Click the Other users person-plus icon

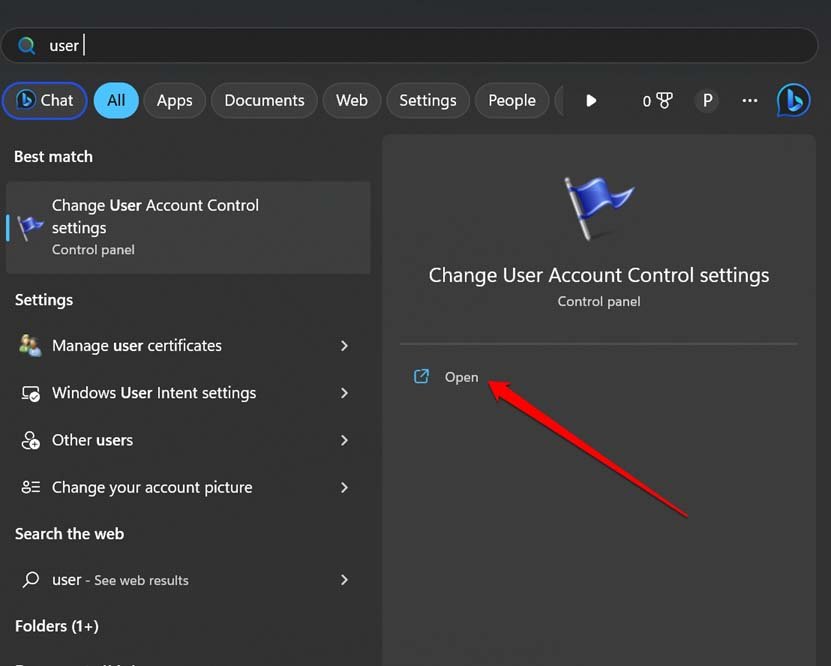coord(30,440)
